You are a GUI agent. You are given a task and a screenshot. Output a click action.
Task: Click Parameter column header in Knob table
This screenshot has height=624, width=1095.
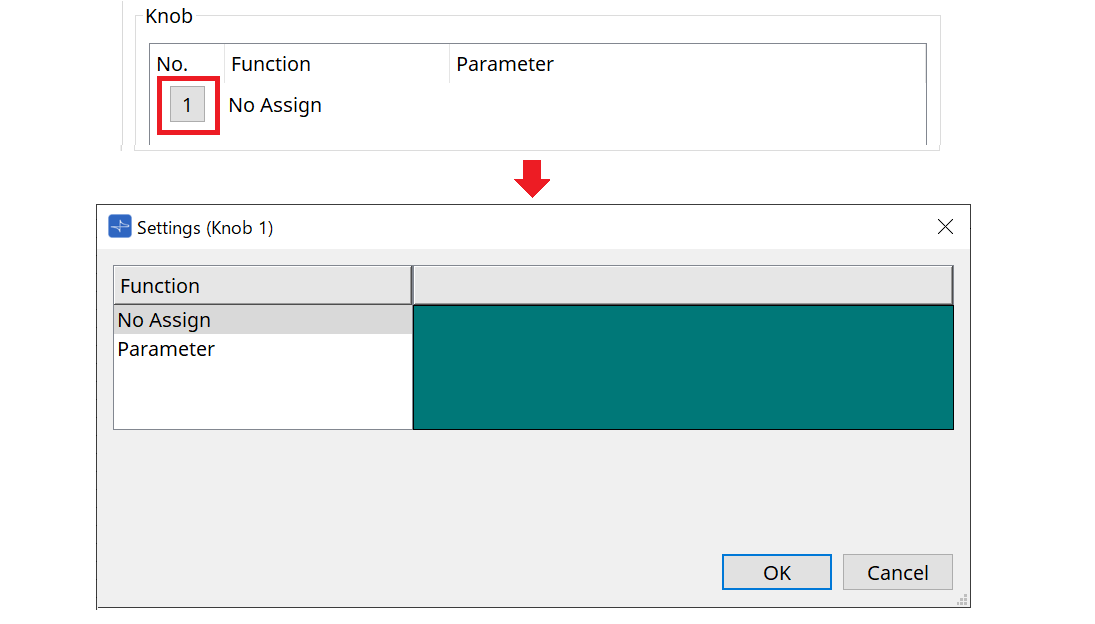click(x=505, y=64)
